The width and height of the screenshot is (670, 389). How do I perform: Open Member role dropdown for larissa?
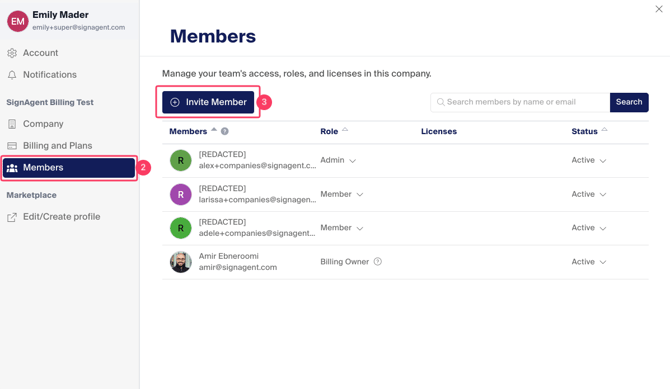[342, 194]
